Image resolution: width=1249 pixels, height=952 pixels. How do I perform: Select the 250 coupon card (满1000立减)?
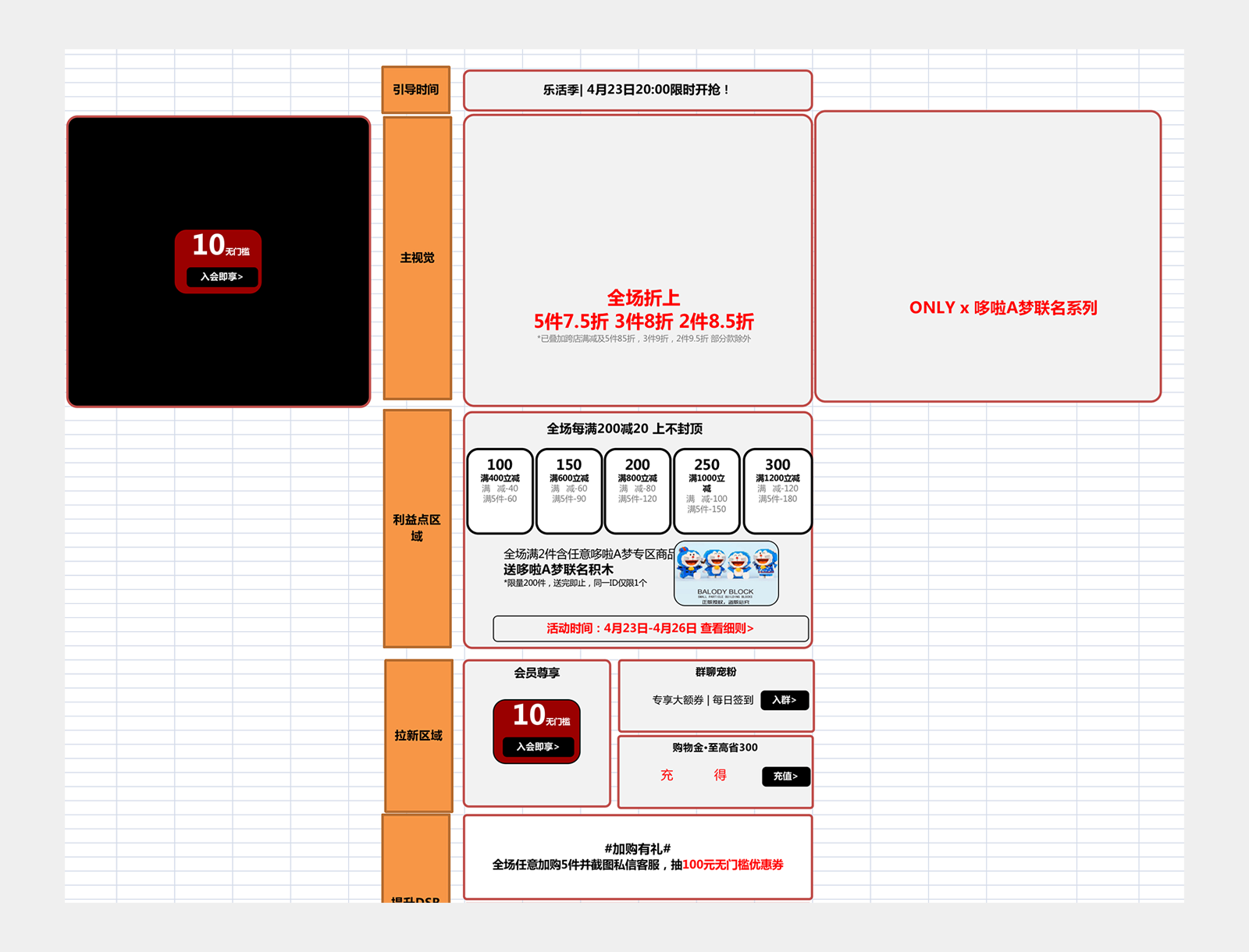coord(706,491)
